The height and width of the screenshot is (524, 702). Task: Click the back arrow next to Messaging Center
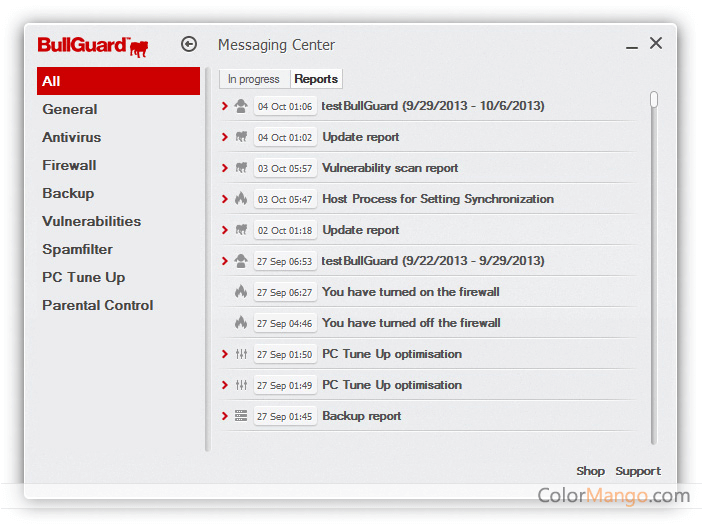189,44
